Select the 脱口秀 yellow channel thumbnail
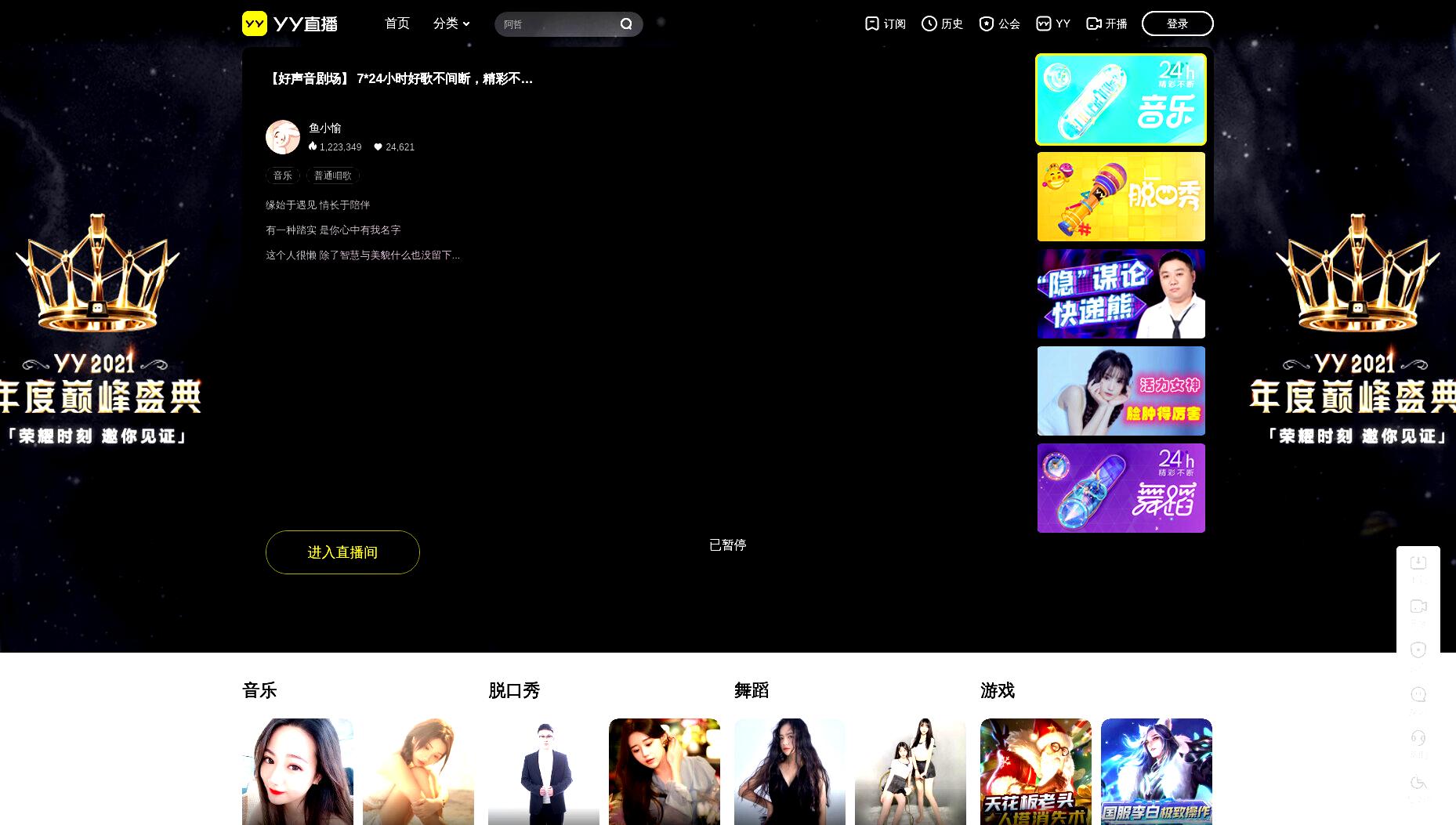The image size is (1456, 825). pos(1121,197)
